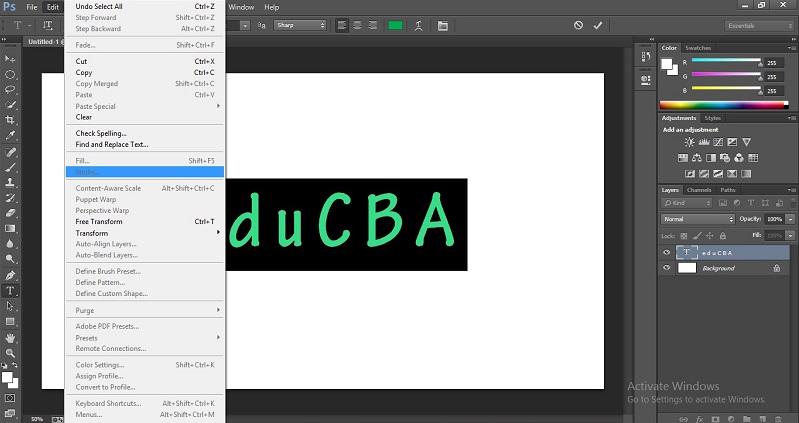
Task: Open the Essentials workspace dropdown
Action: [x=759, y=25]
